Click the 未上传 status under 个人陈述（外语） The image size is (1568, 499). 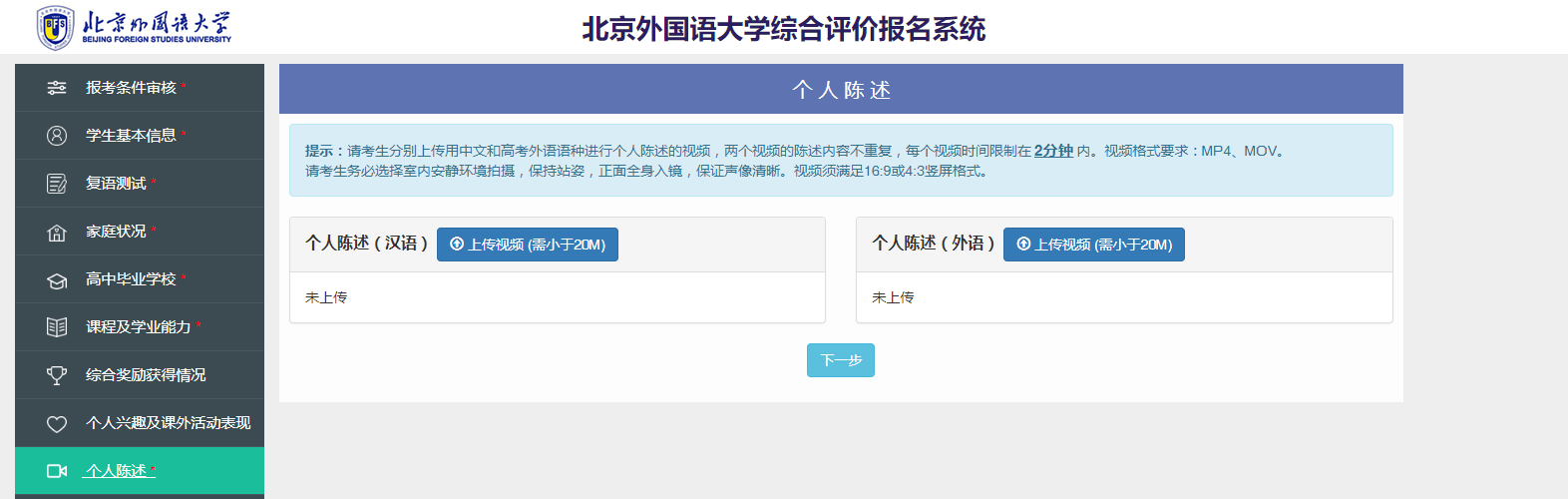[x=893, y=297]
